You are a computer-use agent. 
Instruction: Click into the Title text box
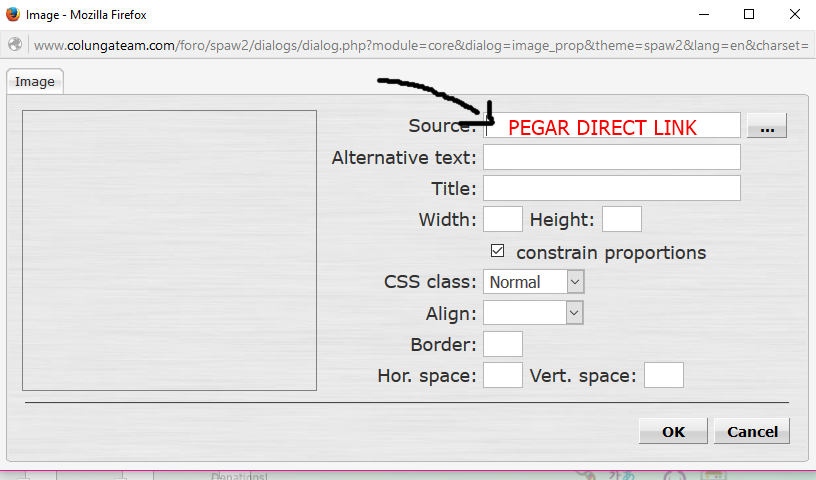tap(611, 188)
